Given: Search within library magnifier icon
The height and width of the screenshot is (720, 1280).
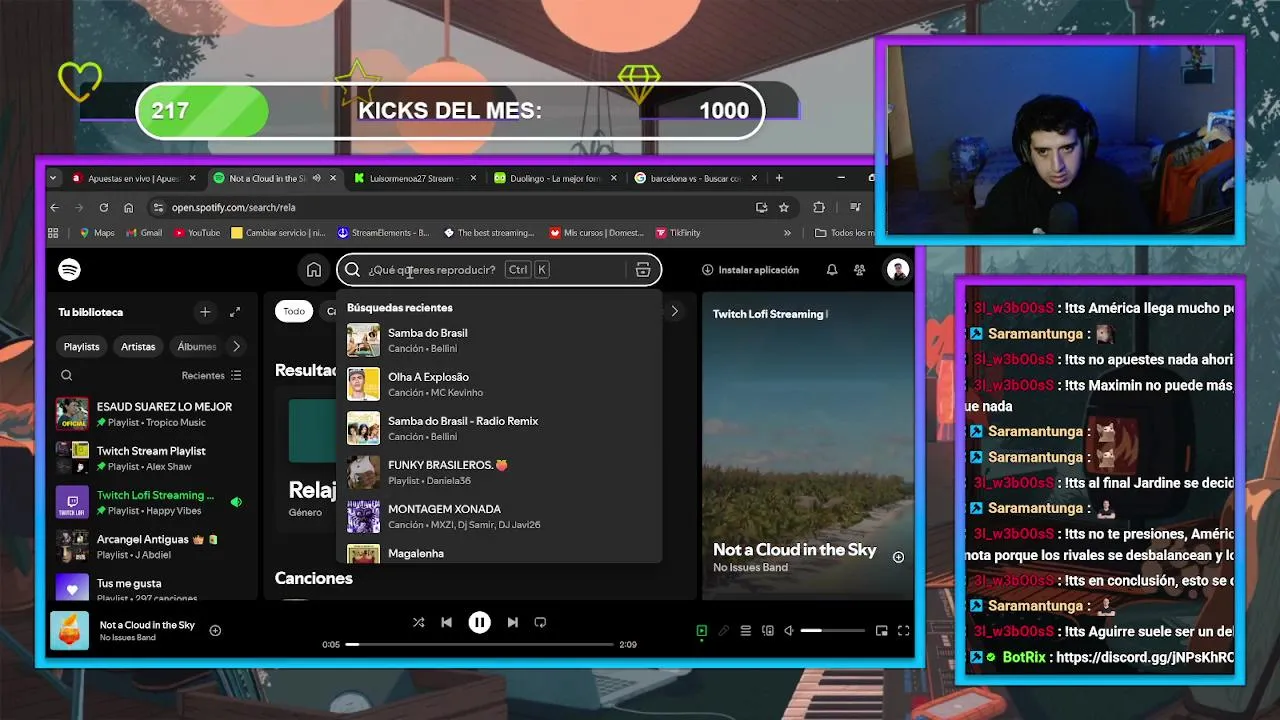Looking at the screenshot, I should 67,376.
